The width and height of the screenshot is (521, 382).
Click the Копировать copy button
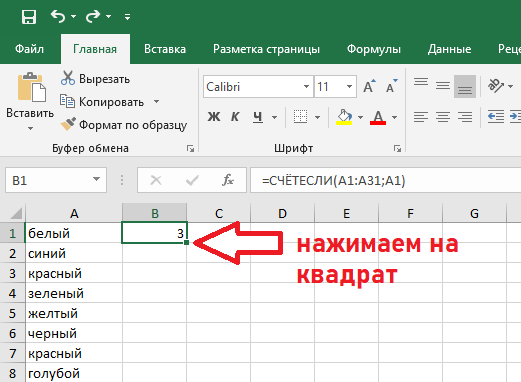(102, 102)
